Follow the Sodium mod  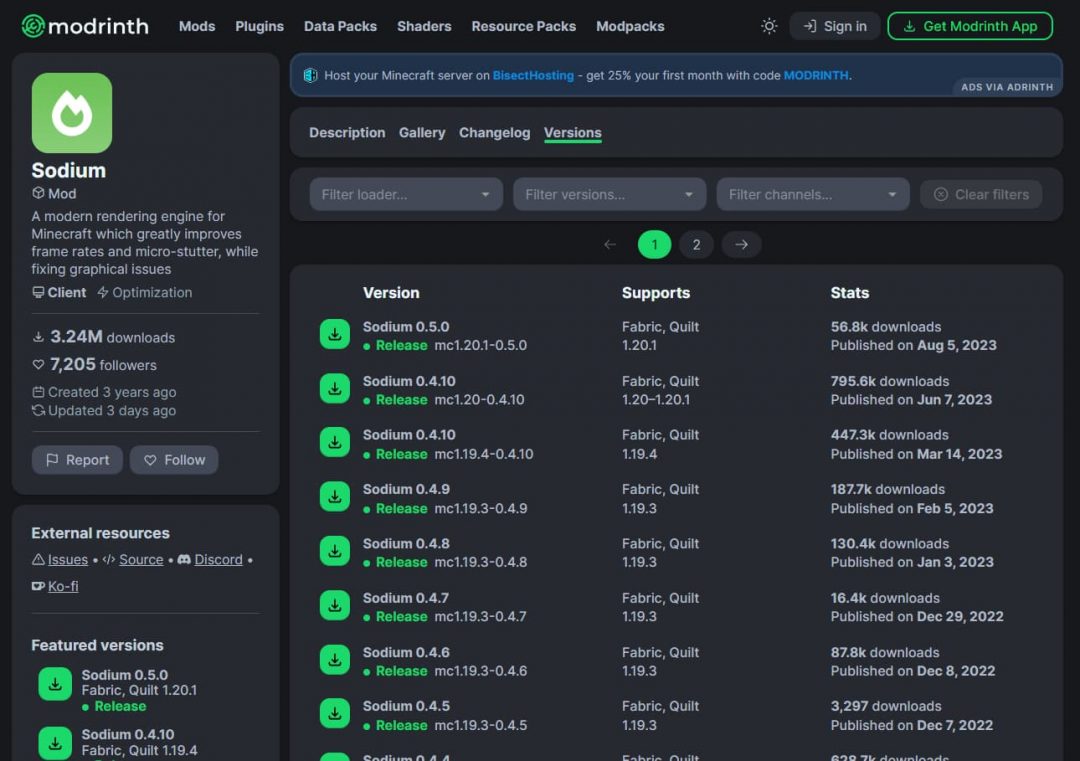(x=174, y=459)
